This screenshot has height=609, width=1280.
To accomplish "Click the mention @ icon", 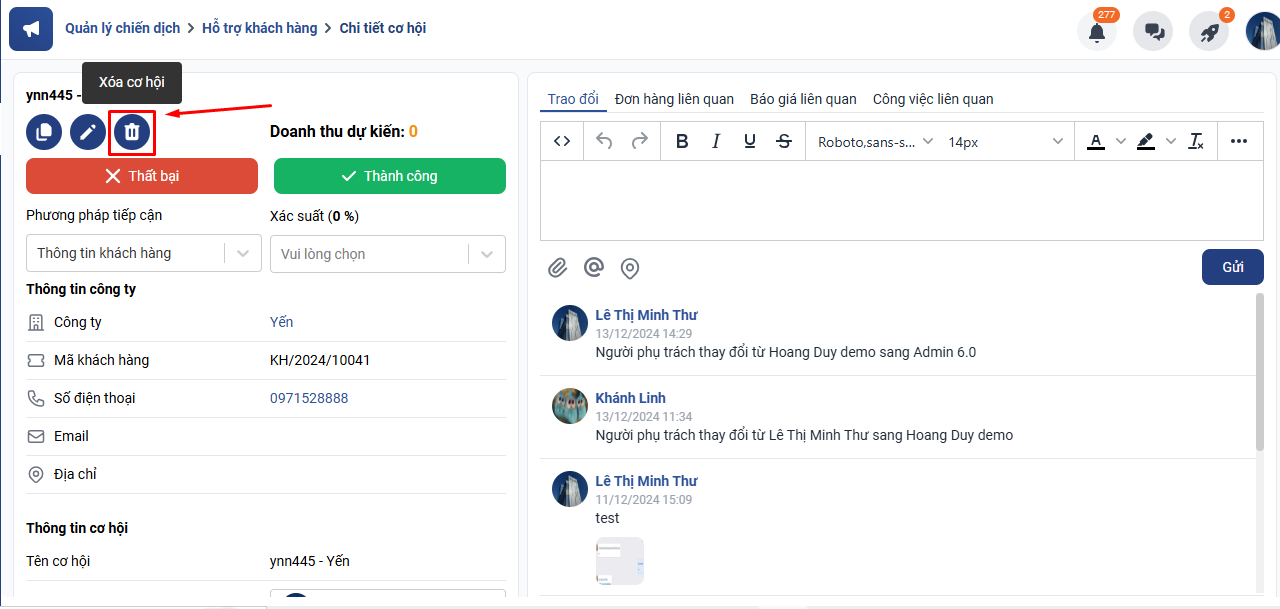I will (594, 268).
